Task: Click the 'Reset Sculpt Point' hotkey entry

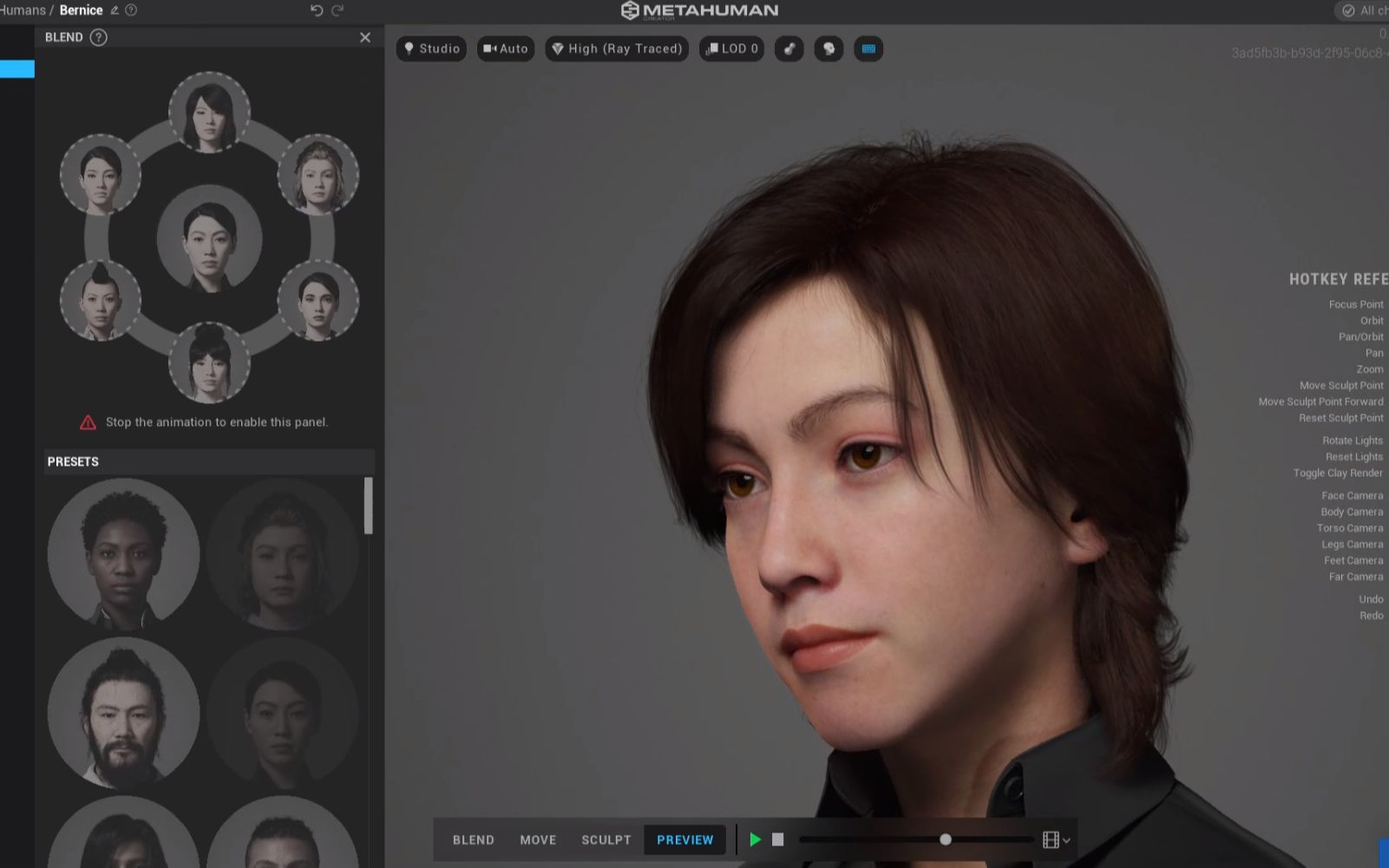Action: click(1341, 418)
